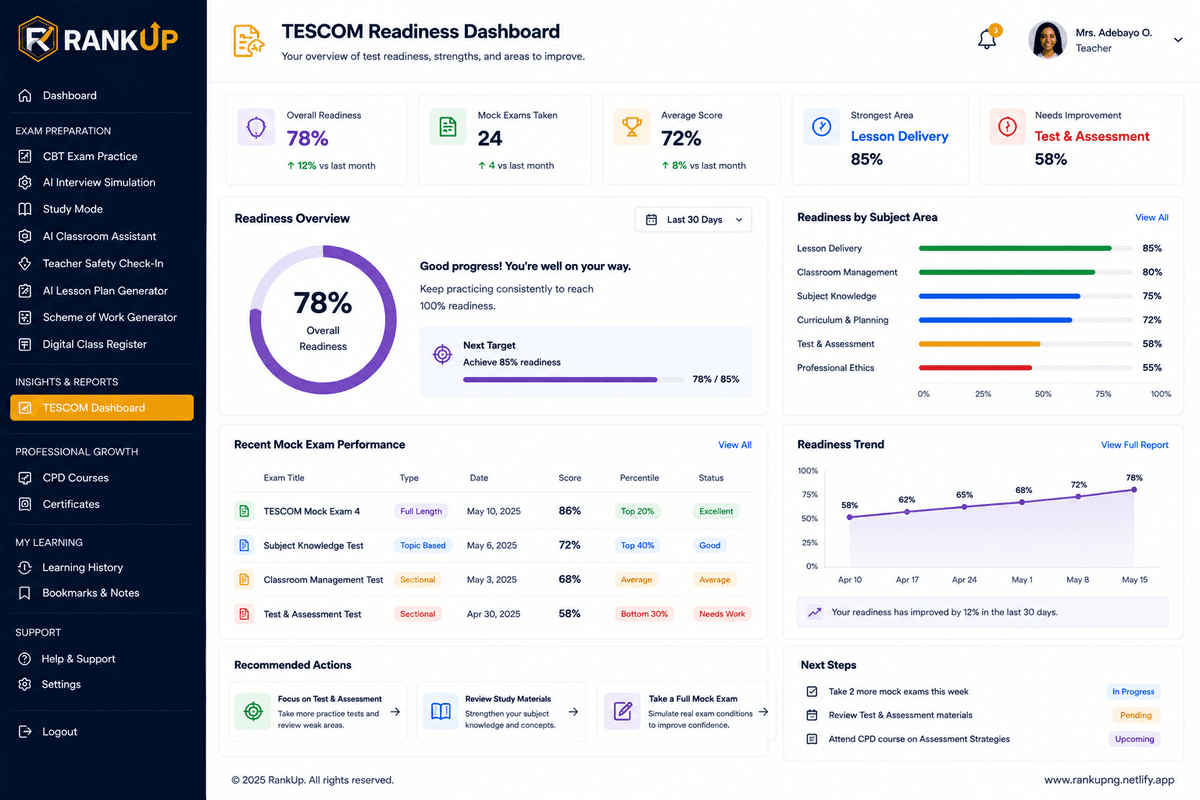This screenshot has height=800, width=1200.
Task: Click the Help & Support question icon
Action: point(25,658)
